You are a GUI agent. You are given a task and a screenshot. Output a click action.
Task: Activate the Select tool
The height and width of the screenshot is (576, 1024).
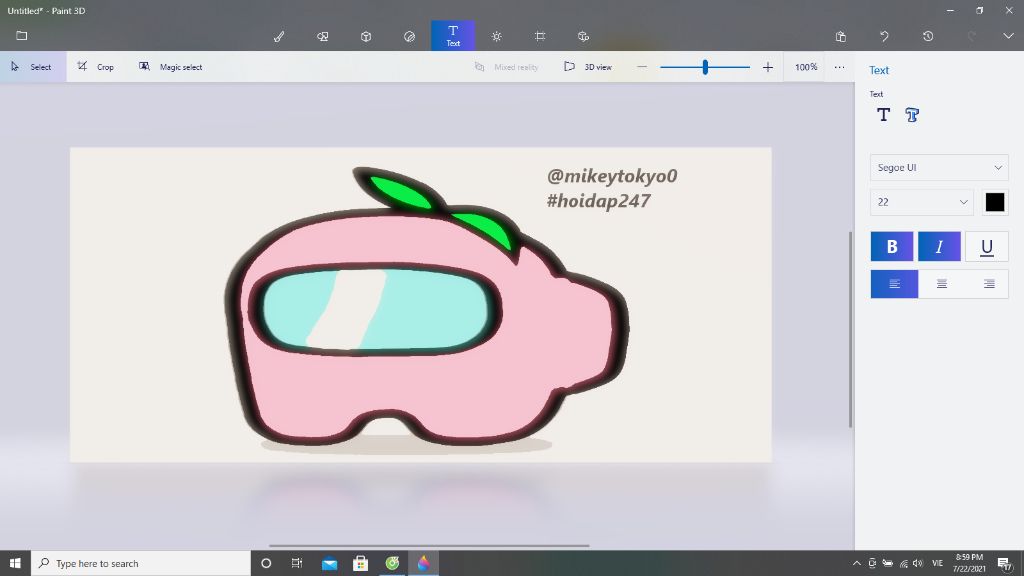(x=33, y=67)
